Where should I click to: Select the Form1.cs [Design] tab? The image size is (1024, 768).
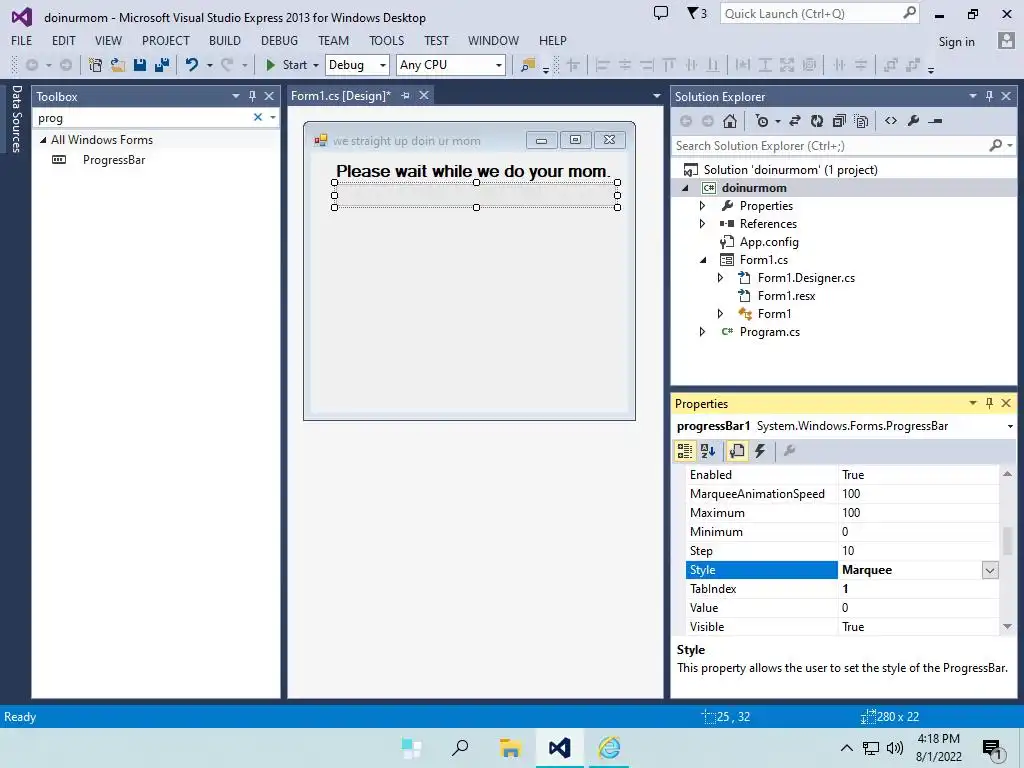click(x=341, y=96)
